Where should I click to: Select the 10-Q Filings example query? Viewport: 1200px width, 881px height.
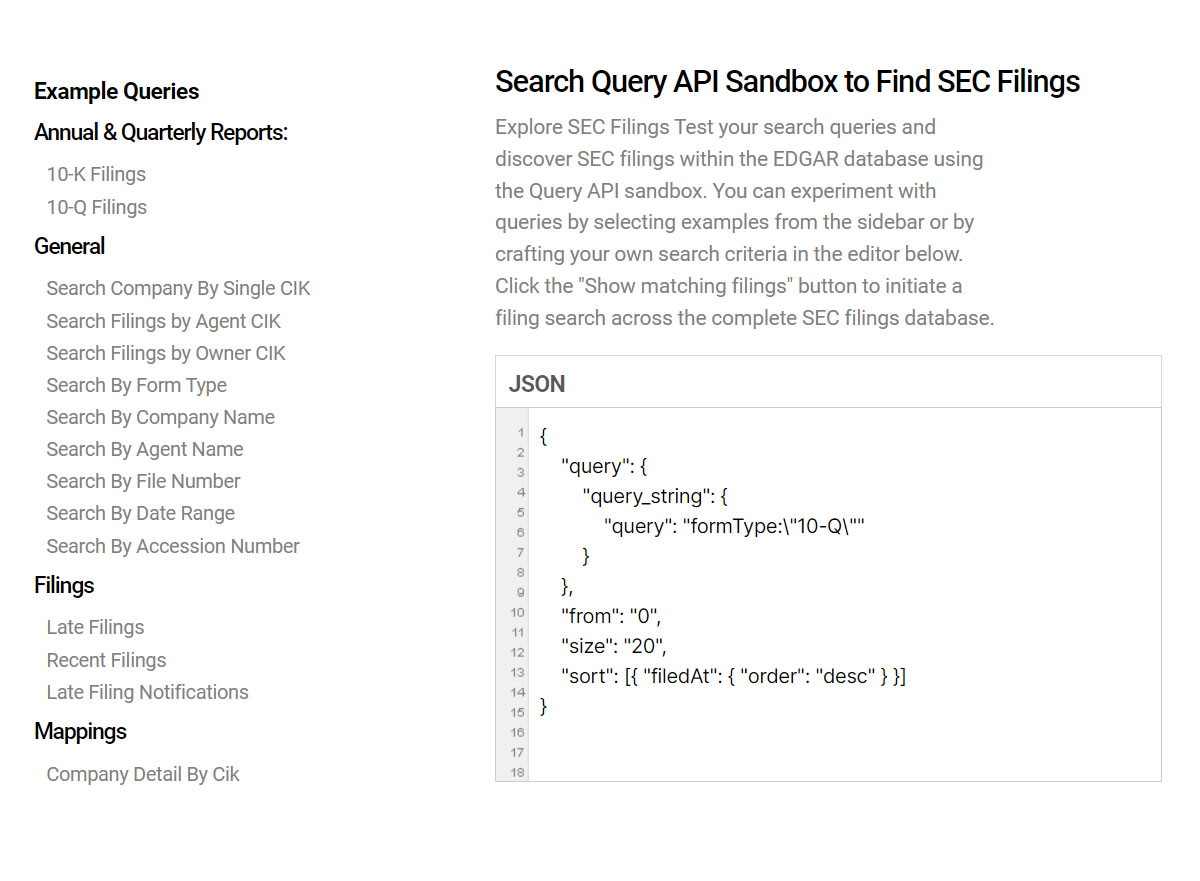[96, 207]
